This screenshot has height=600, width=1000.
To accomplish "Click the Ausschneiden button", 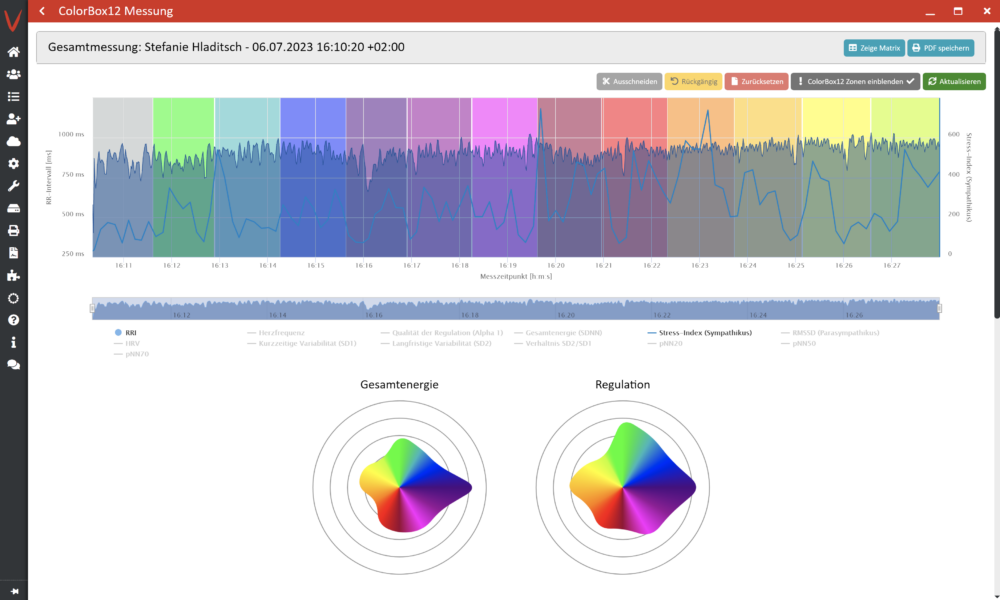I will (x=629, y=82).
